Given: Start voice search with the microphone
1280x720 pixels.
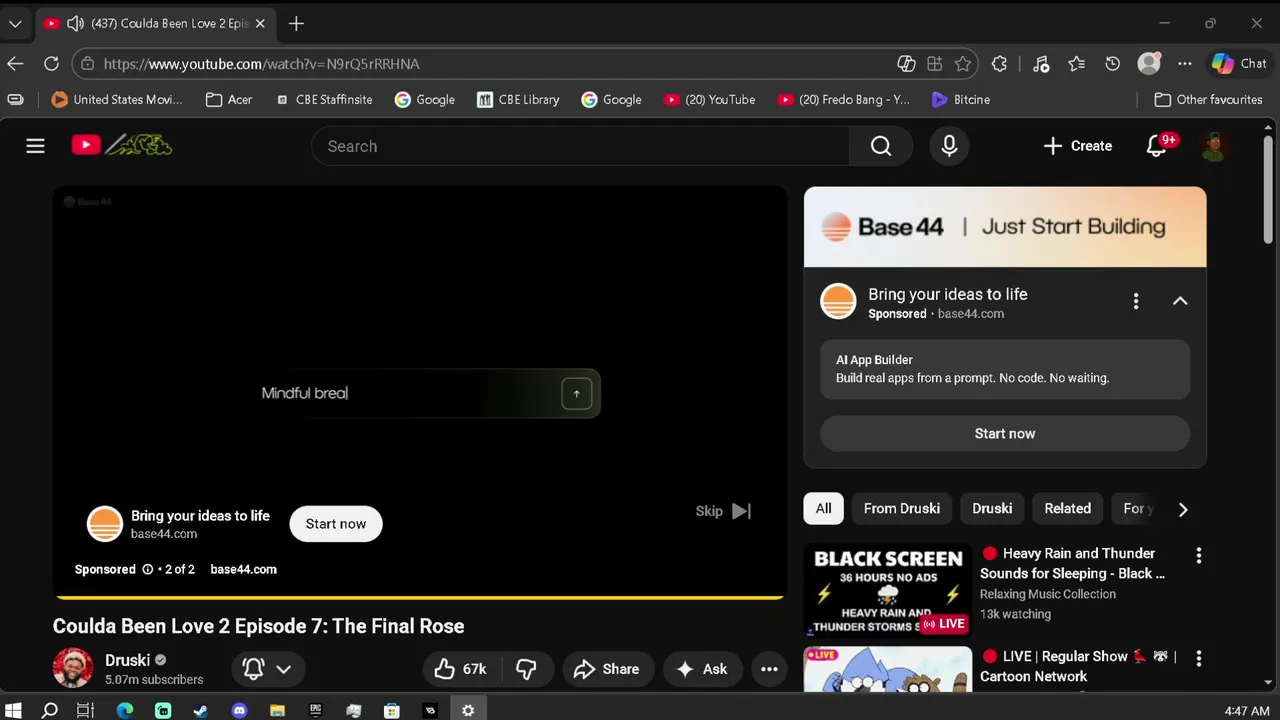Looking at the screenshot, I should pos(949,146).
